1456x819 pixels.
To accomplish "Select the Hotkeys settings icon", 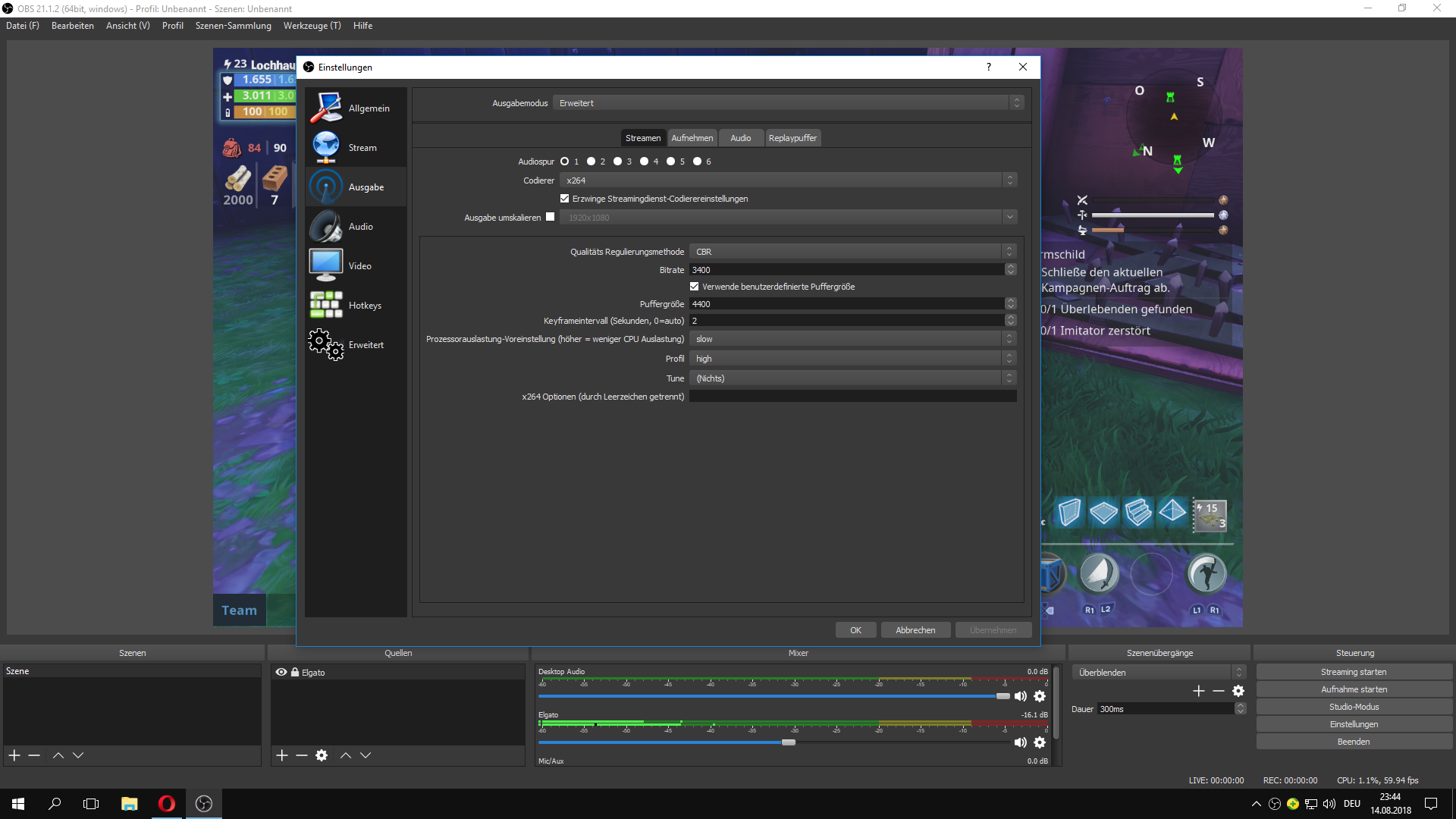I will pyautogui.click(x=326, y=305).
